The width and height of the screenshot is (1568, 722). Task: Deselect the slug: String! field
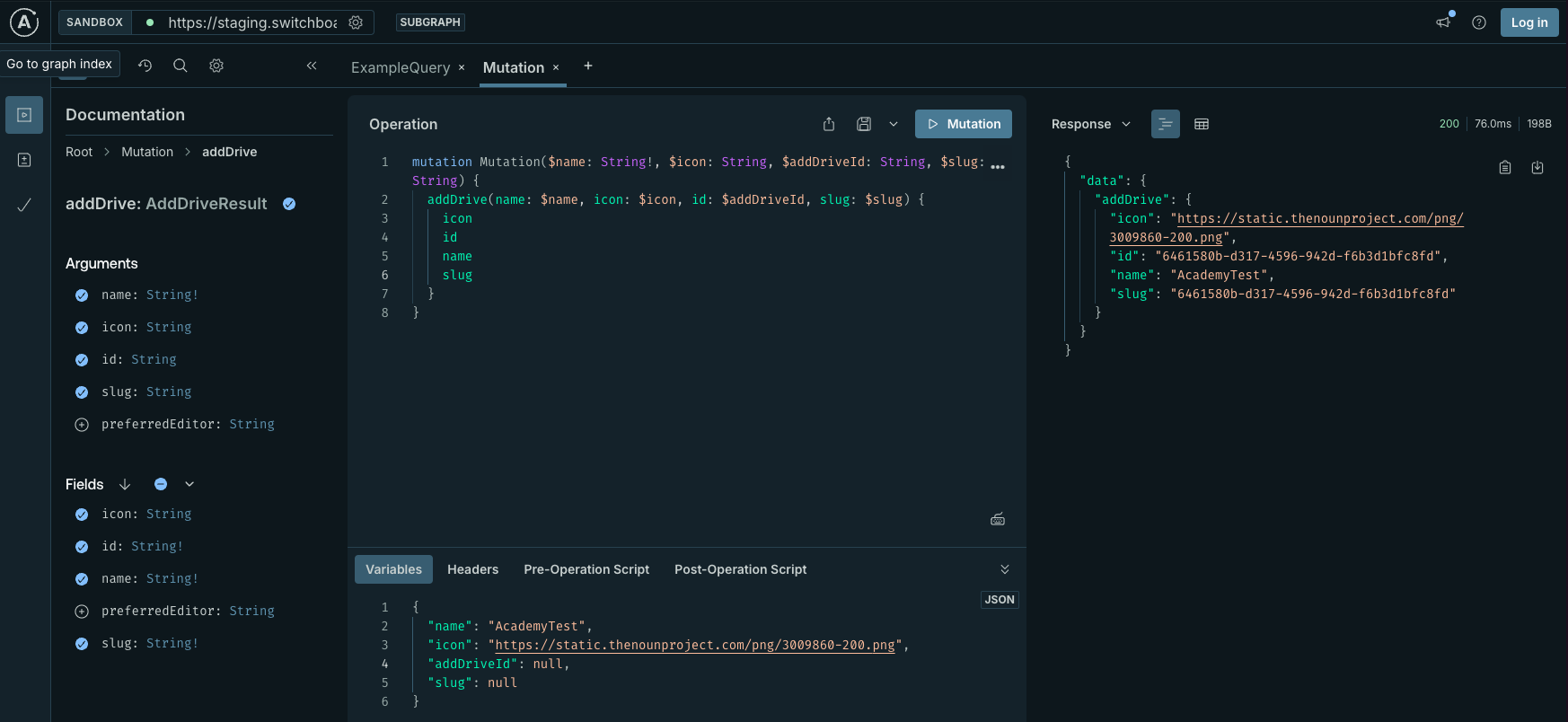tap(82, 644)
